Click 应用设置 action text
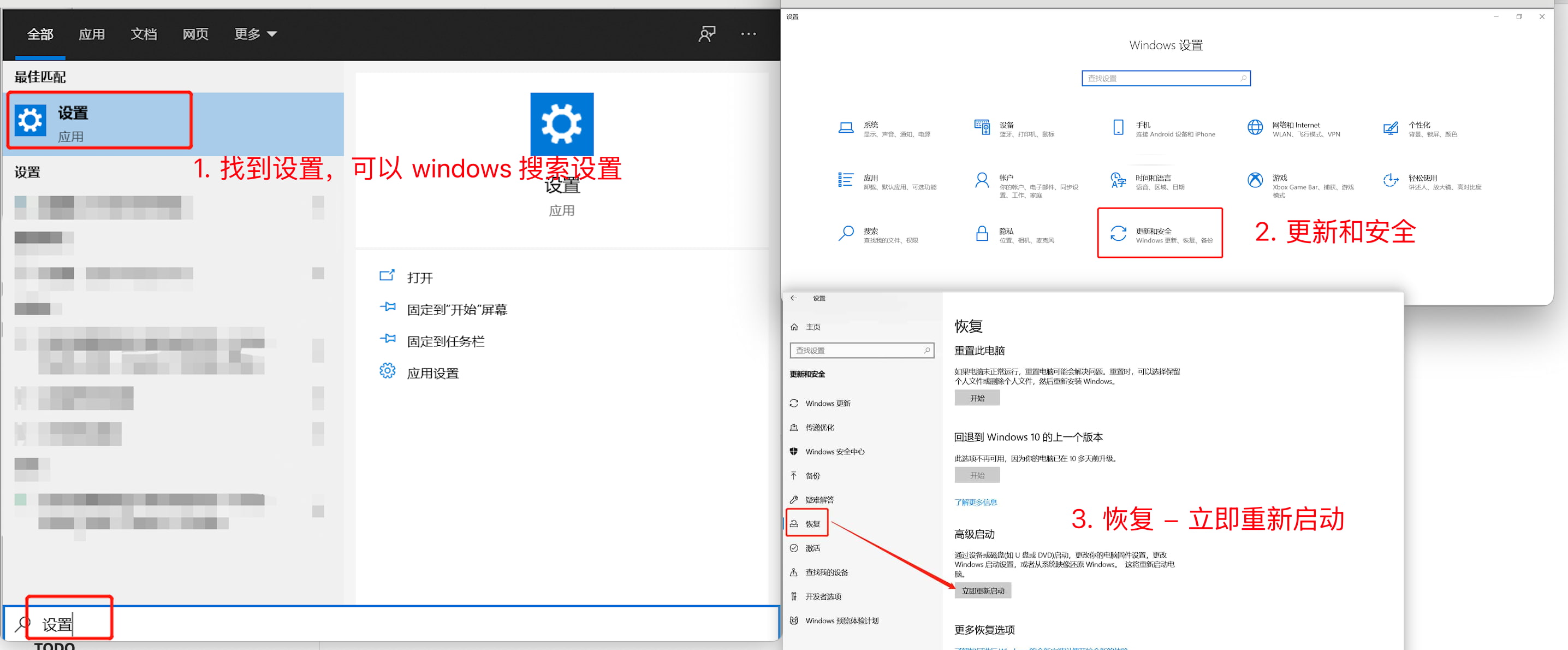Screen dimensions: 1568x650 (433, 373)
